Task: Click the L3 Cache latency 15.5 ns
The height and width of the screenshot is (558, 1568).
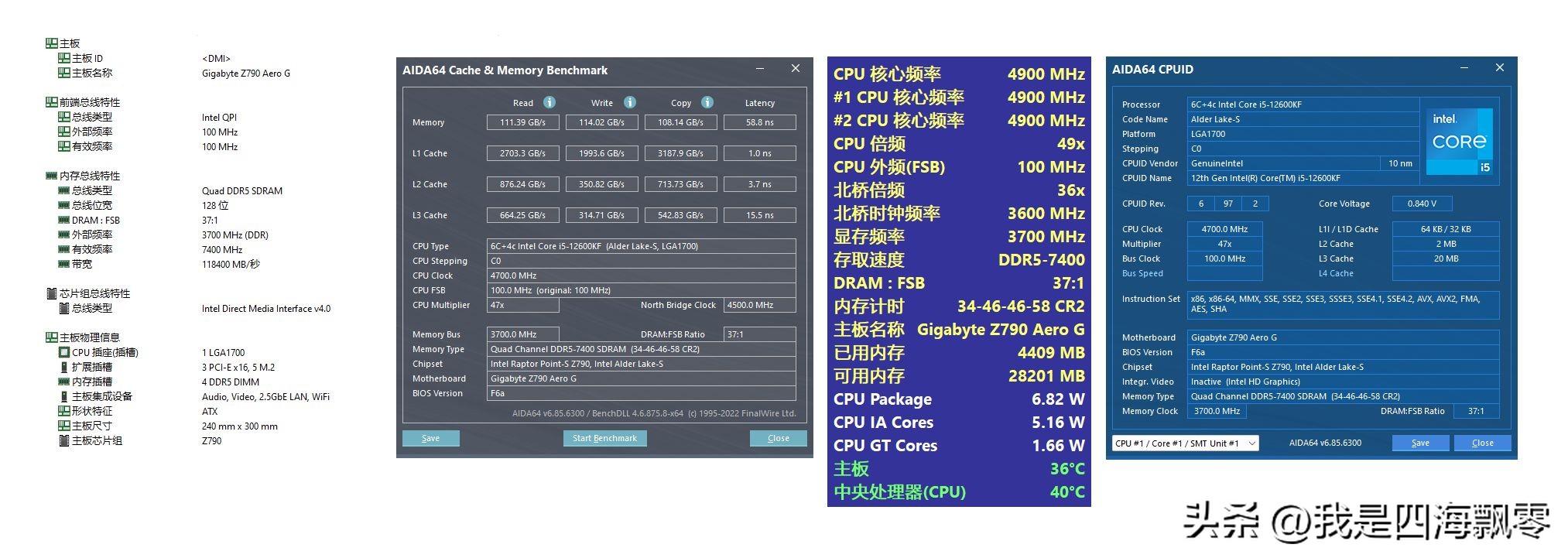Action: pyautogui.click(x=759, y=215)
